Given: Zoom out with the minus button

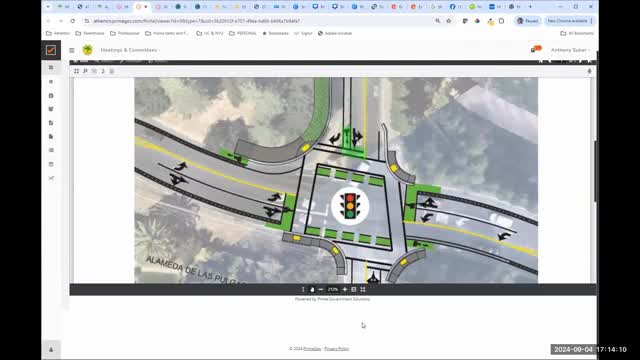Looking at the screenshot, I should pos(321,289).
